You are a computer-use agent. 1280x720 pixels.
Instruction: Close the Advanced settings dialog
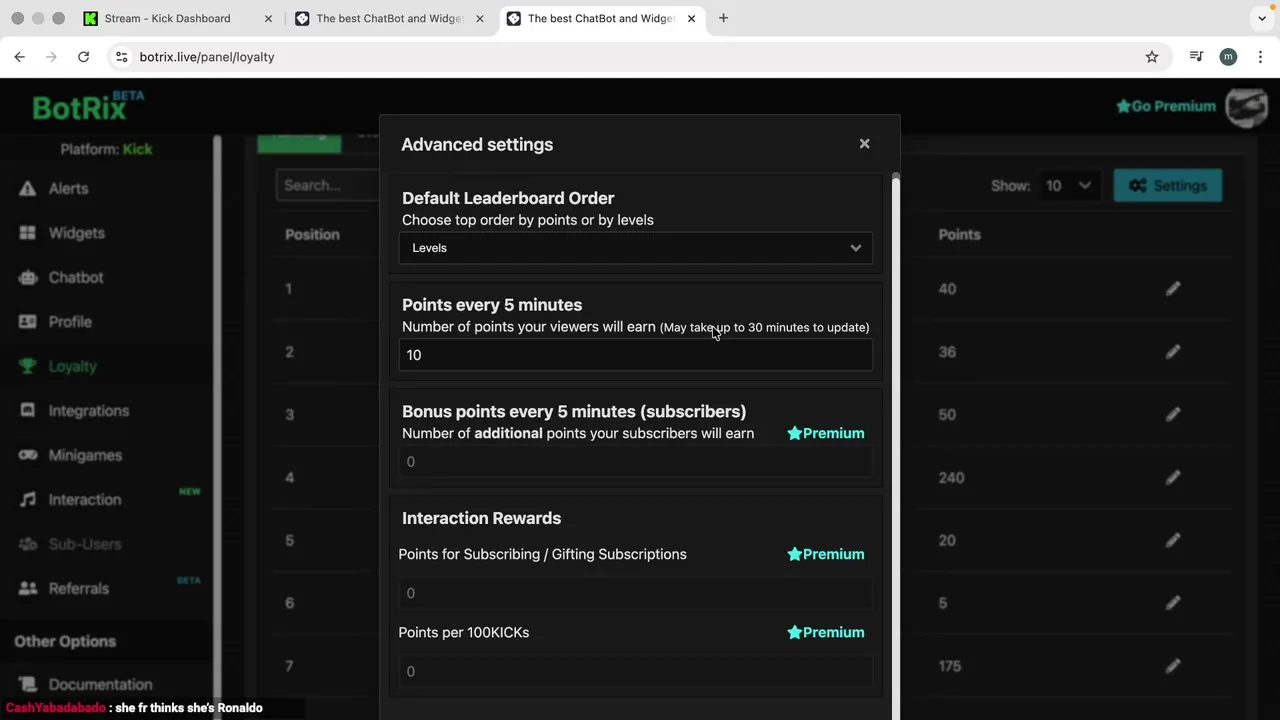click(x=864, y=144)
